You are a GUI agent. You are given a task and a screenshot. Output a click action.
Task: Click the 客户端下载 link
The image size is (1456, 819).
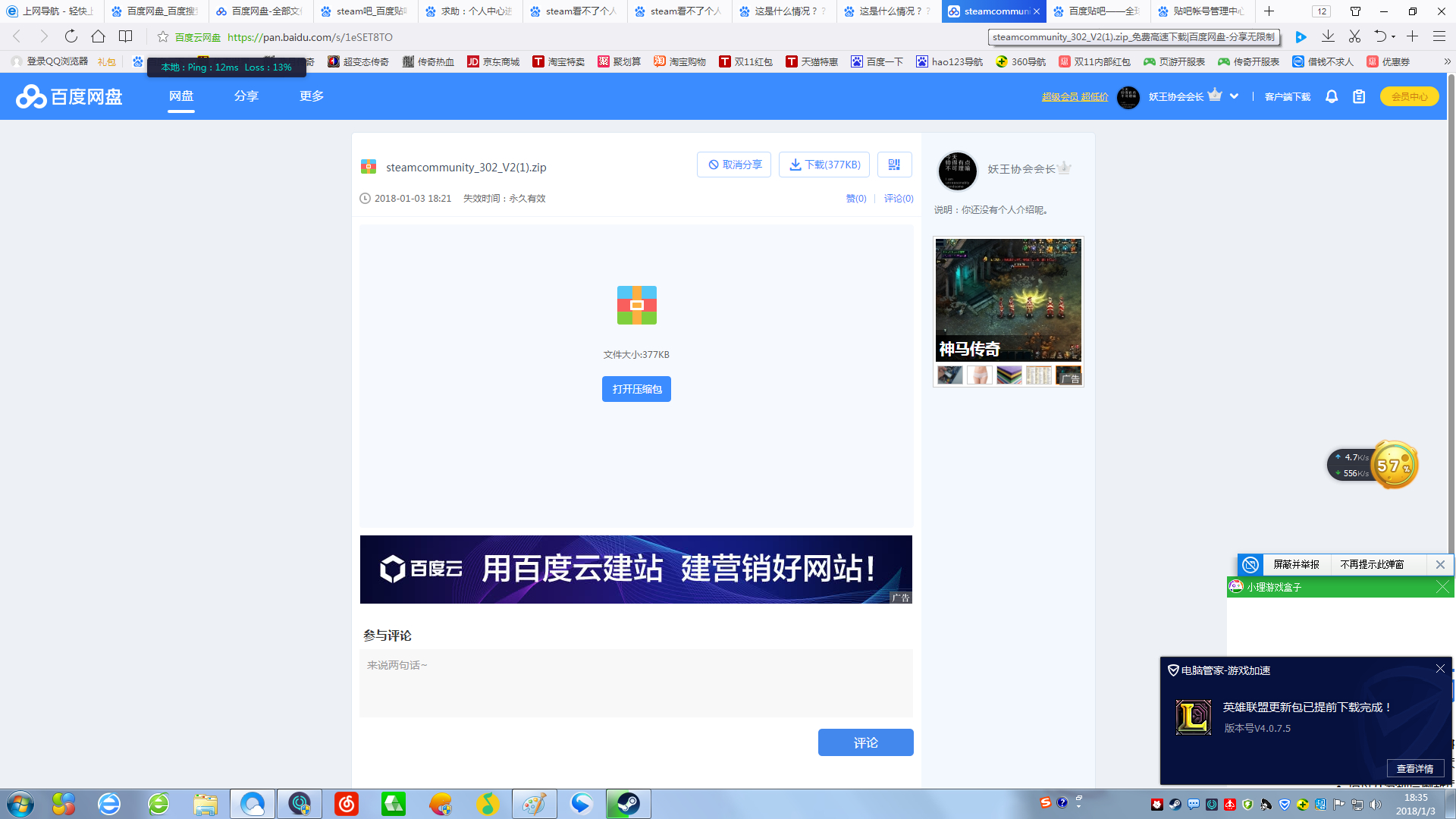tap(1287, 96)
